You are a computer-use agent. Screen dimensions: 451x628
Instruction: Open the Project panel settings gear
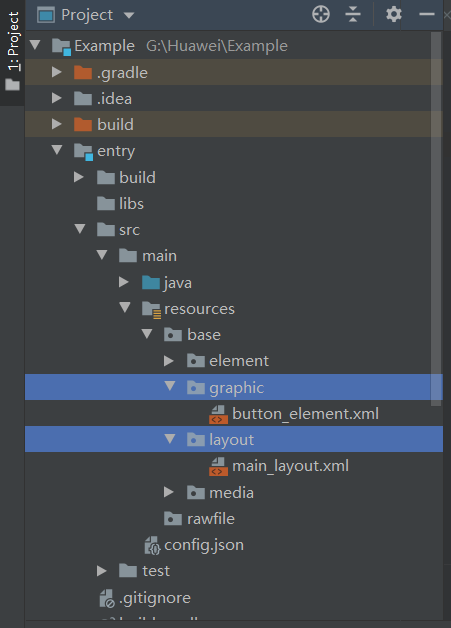pos(394,14)
